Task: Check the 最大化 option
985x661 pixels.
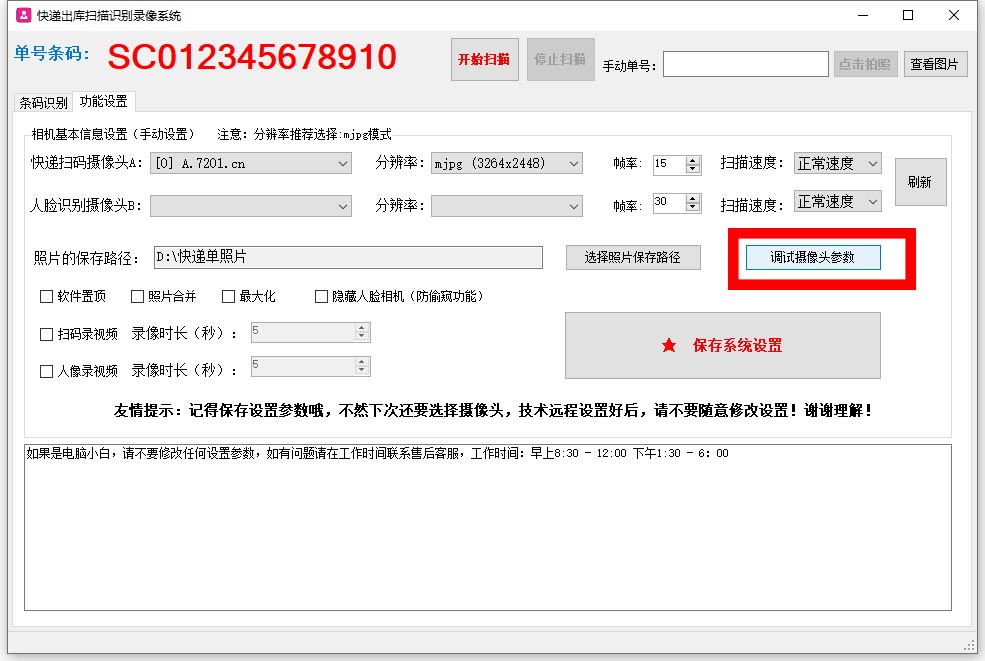Action: click(x=228, y=297)
